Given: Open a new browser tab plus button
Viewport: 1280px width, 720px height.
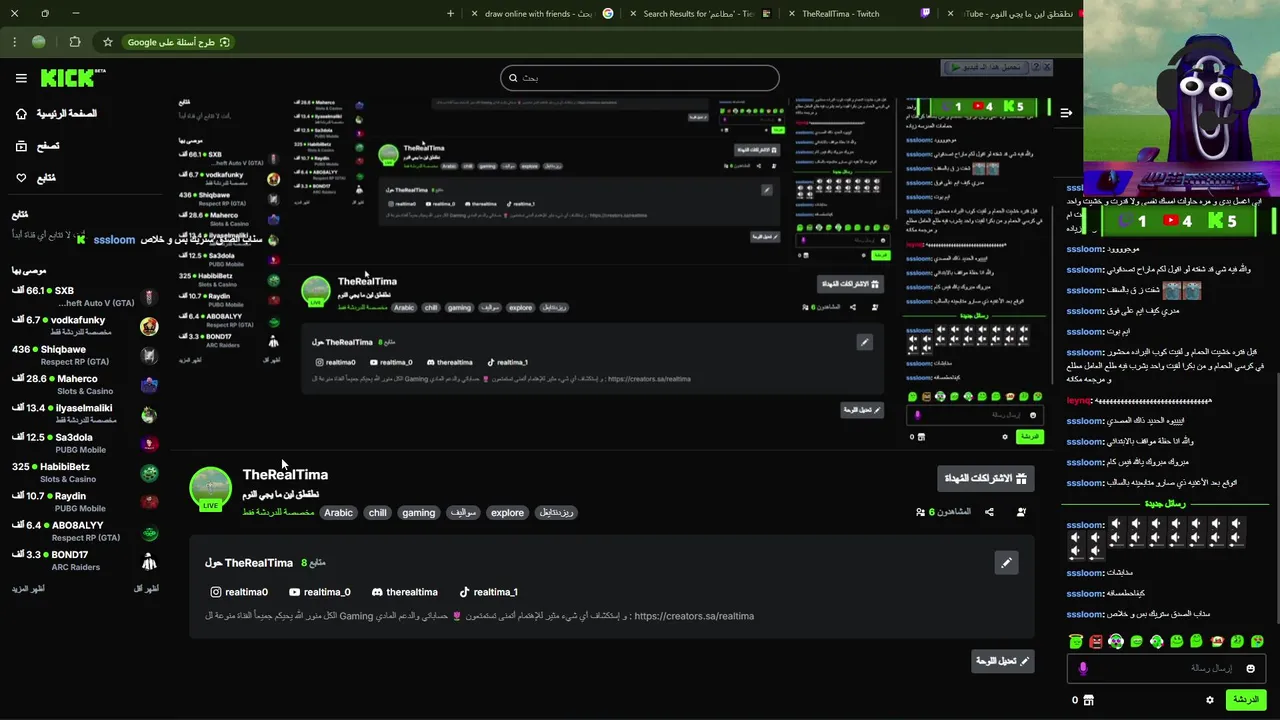Looking at the screenshot, I should click(450, 14).
